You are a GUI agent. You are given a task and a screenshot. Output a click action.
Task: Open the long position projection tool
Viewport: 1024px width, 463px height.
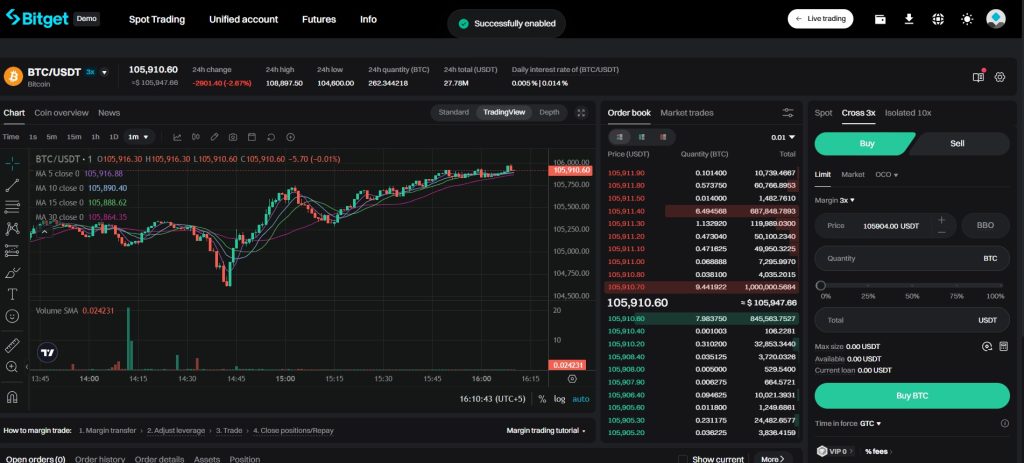[x=12, y=251]
